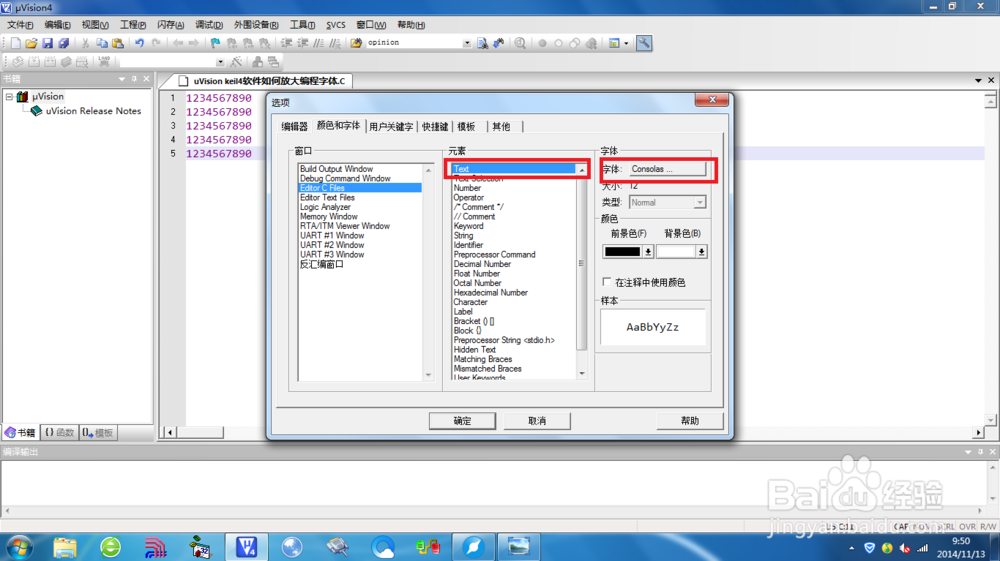Open the books panel menu arrow
Viewport: 1000px width, 561px height.
122,79
